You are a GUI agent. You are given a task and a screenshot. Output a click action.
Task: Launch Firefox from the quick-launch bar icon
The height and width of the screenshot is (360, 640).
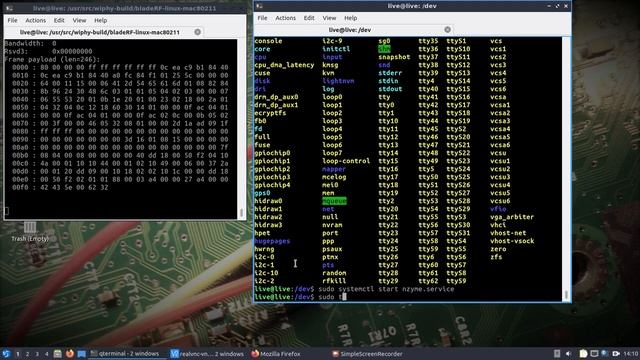pyautogui.click(x=70, y=353)
